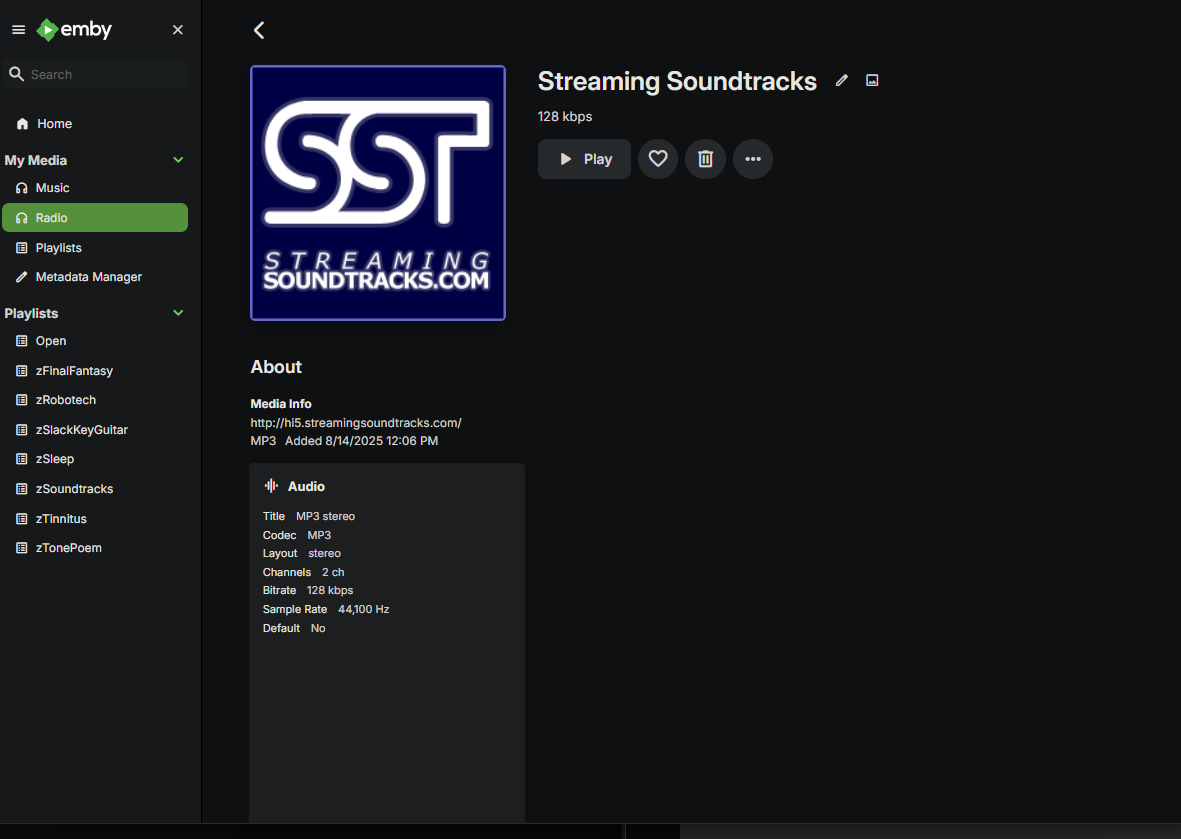This screenshot has height=839, width=1181.
Task: Click the Audio waveform icon
Action: 271,487
